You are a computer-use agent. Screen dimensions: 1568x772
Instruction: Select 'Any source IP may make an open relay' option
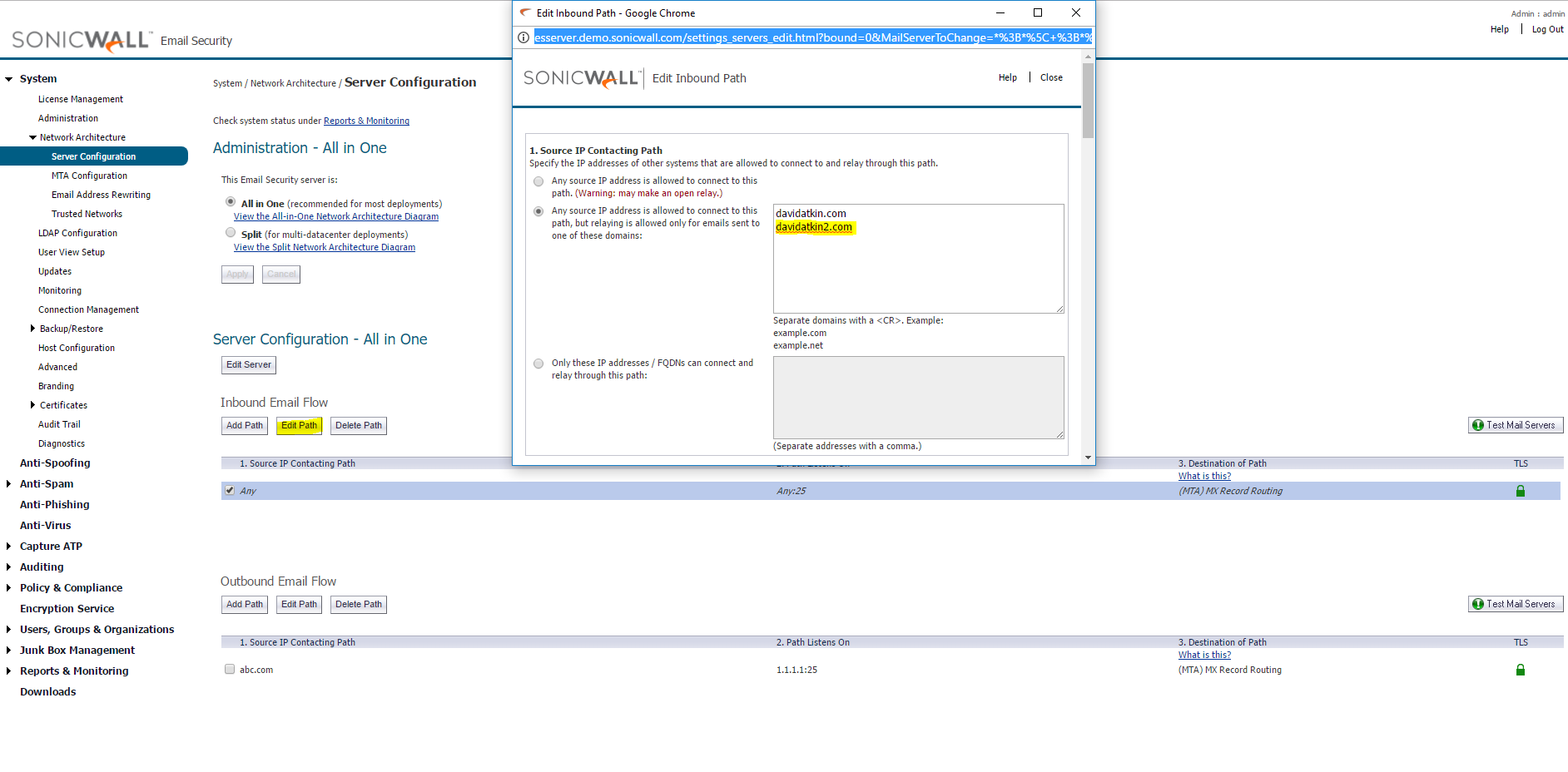pos(538,181)
